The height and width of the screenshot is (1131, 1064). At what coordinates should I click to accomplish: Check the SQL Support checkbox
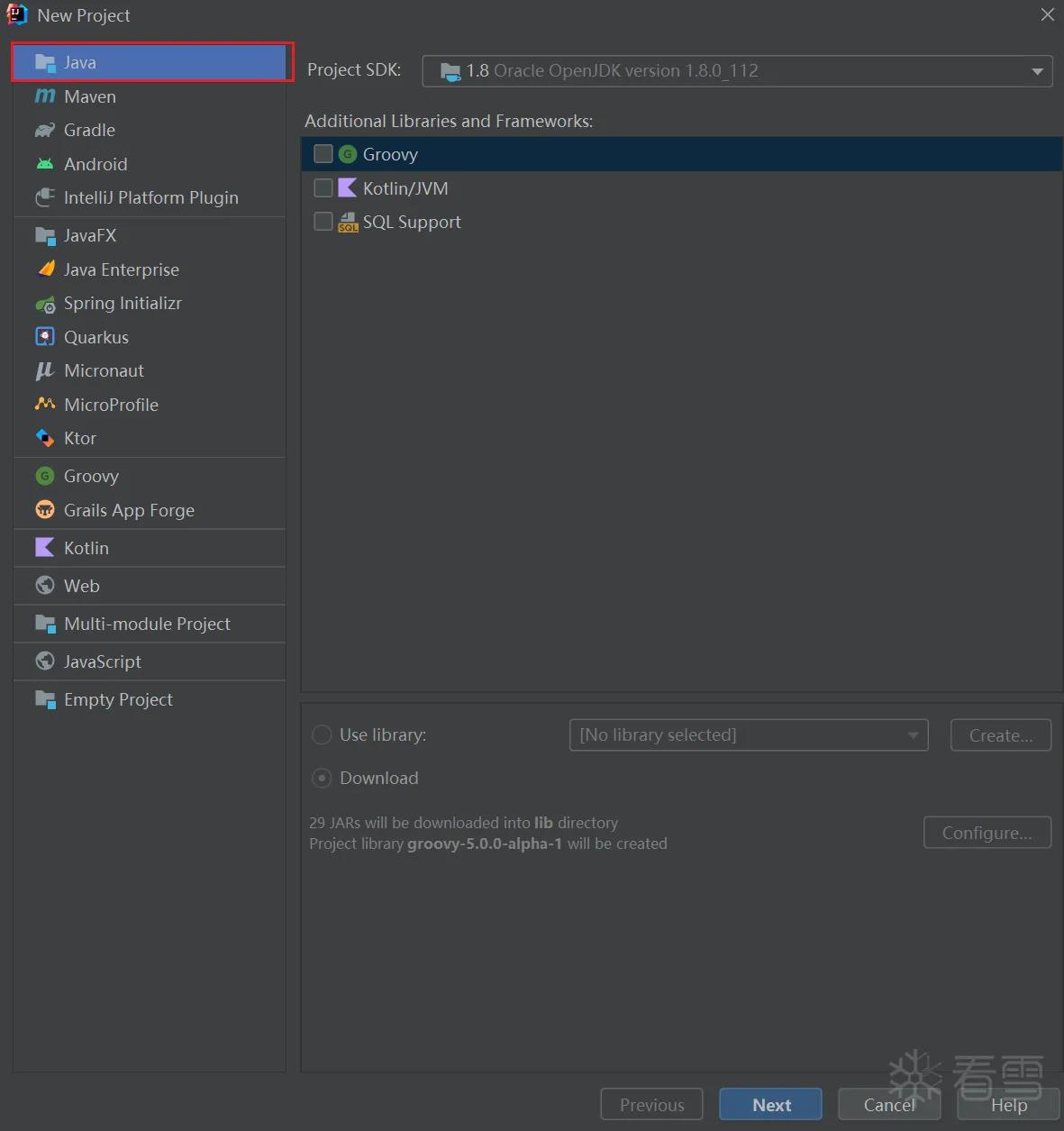(323, 221)
